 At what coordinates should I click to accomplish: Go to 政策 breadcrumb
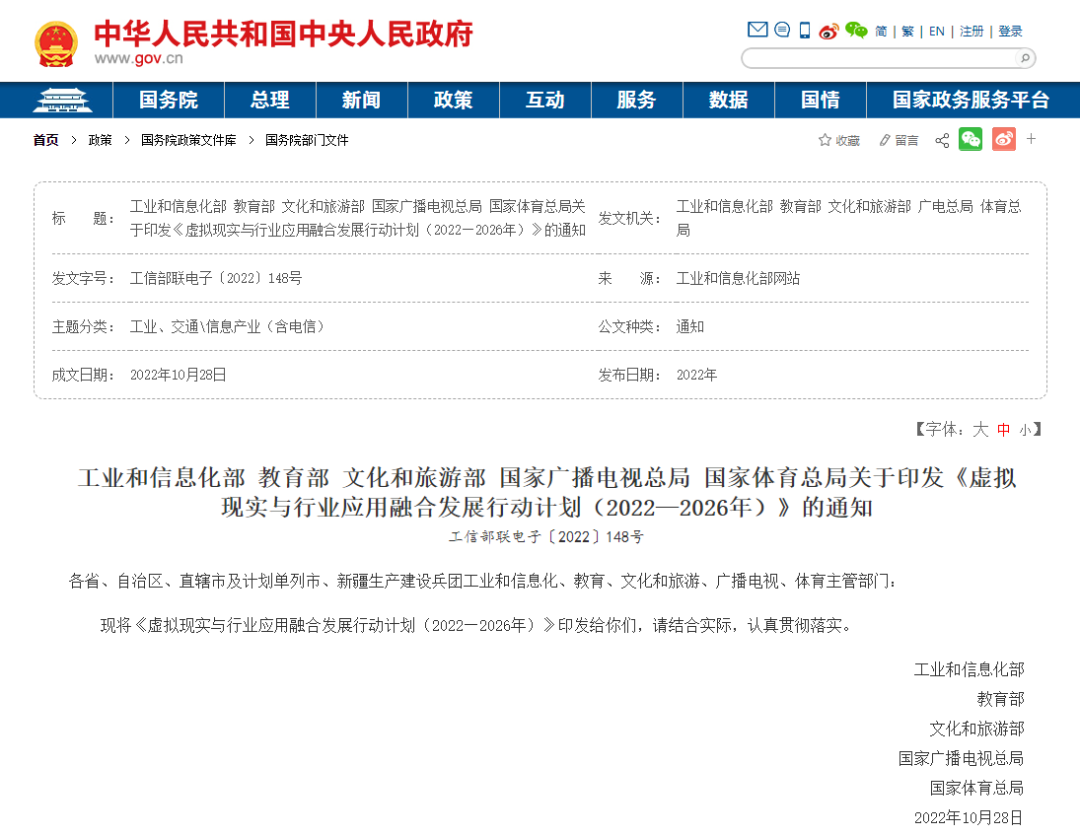100,141
